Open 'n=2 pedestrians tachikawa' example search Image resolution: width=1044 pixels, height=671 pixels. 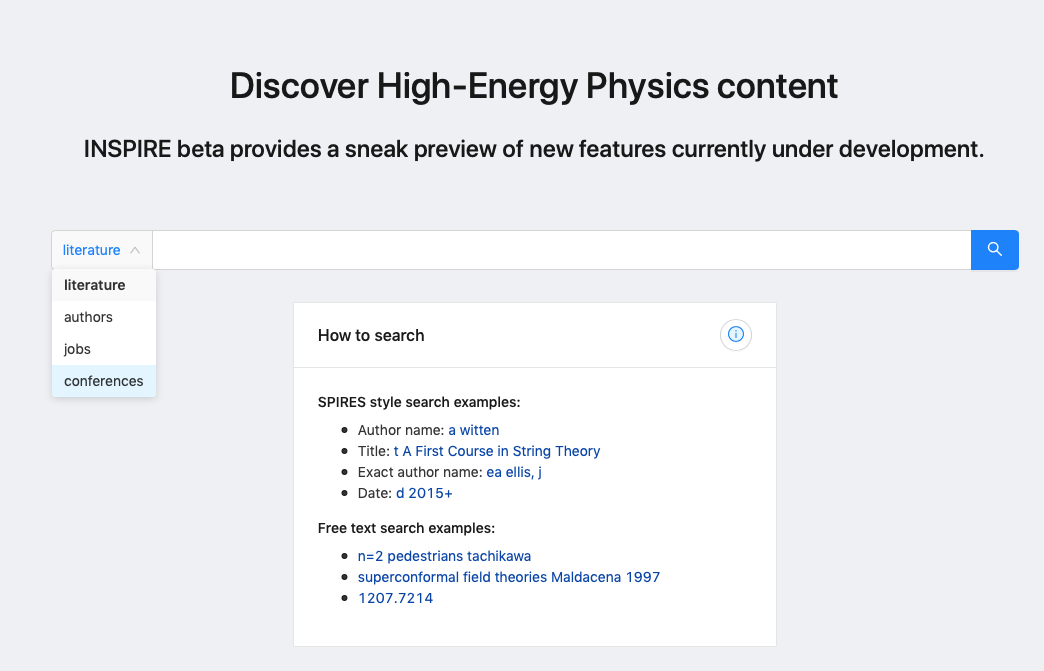click(444, 556)
